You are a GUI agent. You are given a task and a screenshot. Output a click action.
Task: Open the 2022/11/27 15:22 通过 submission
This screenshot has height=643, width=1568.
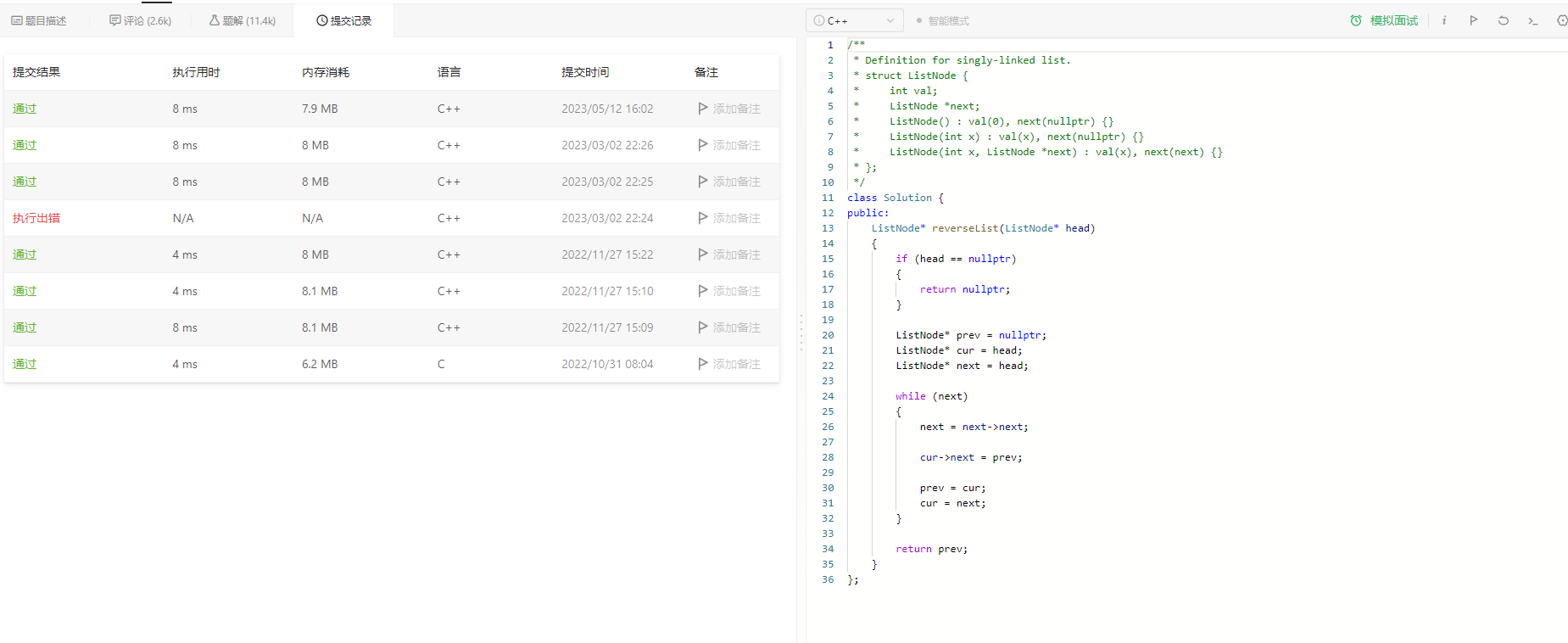(25, 254)
